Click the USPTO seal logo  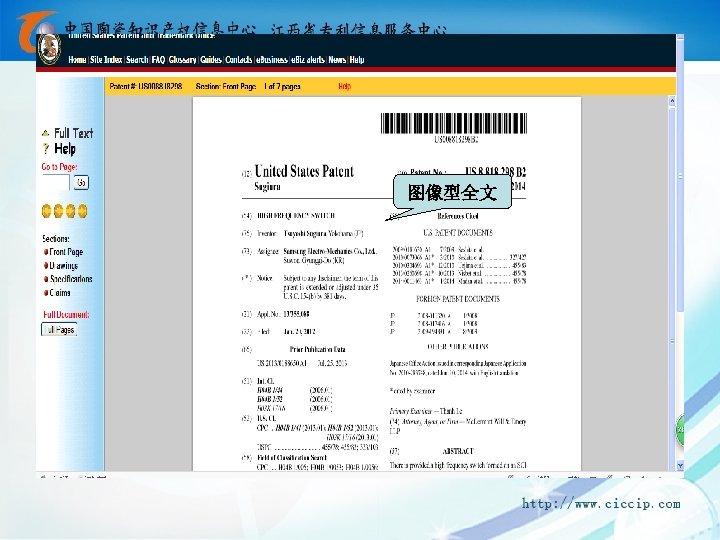click(50, 50)
